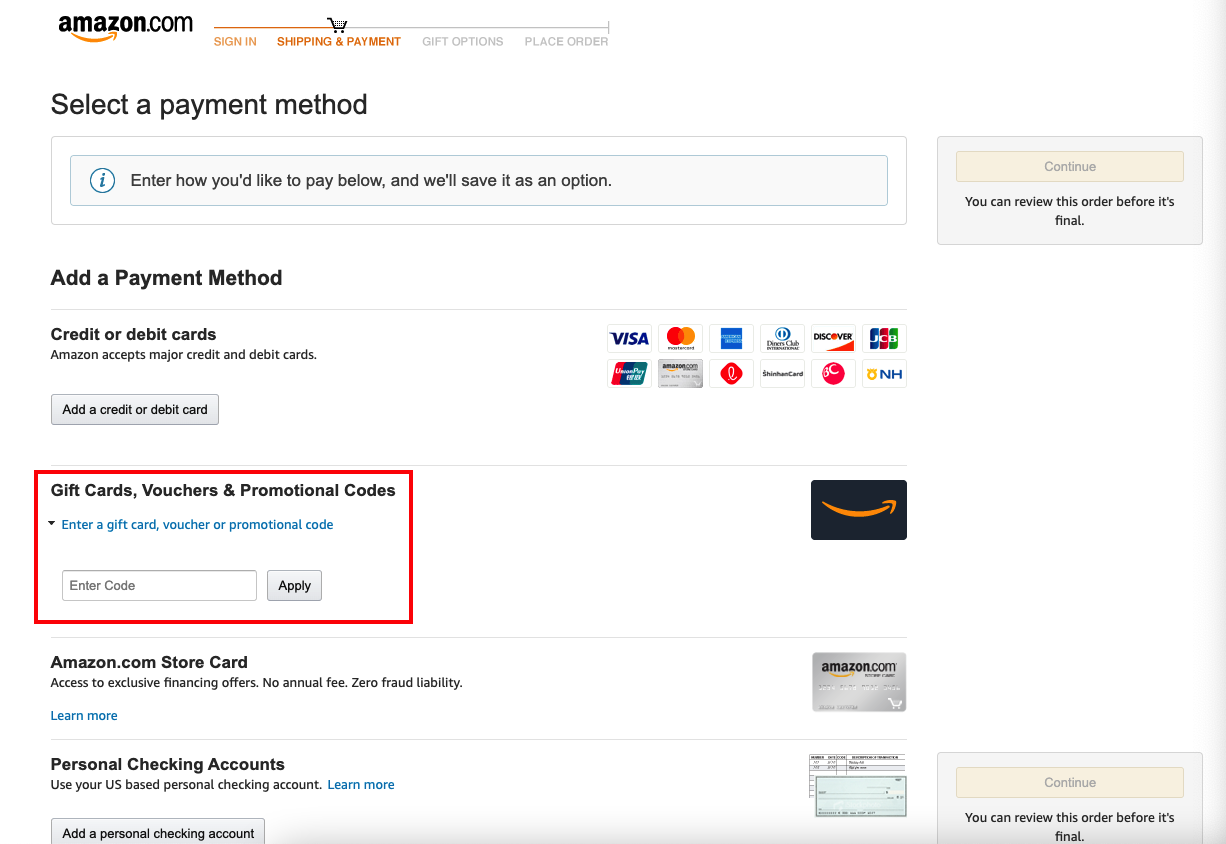This screenshot has width=1226, height=844.
Task: Go to the SIGN IN checkout step
Action: [235, 41]
